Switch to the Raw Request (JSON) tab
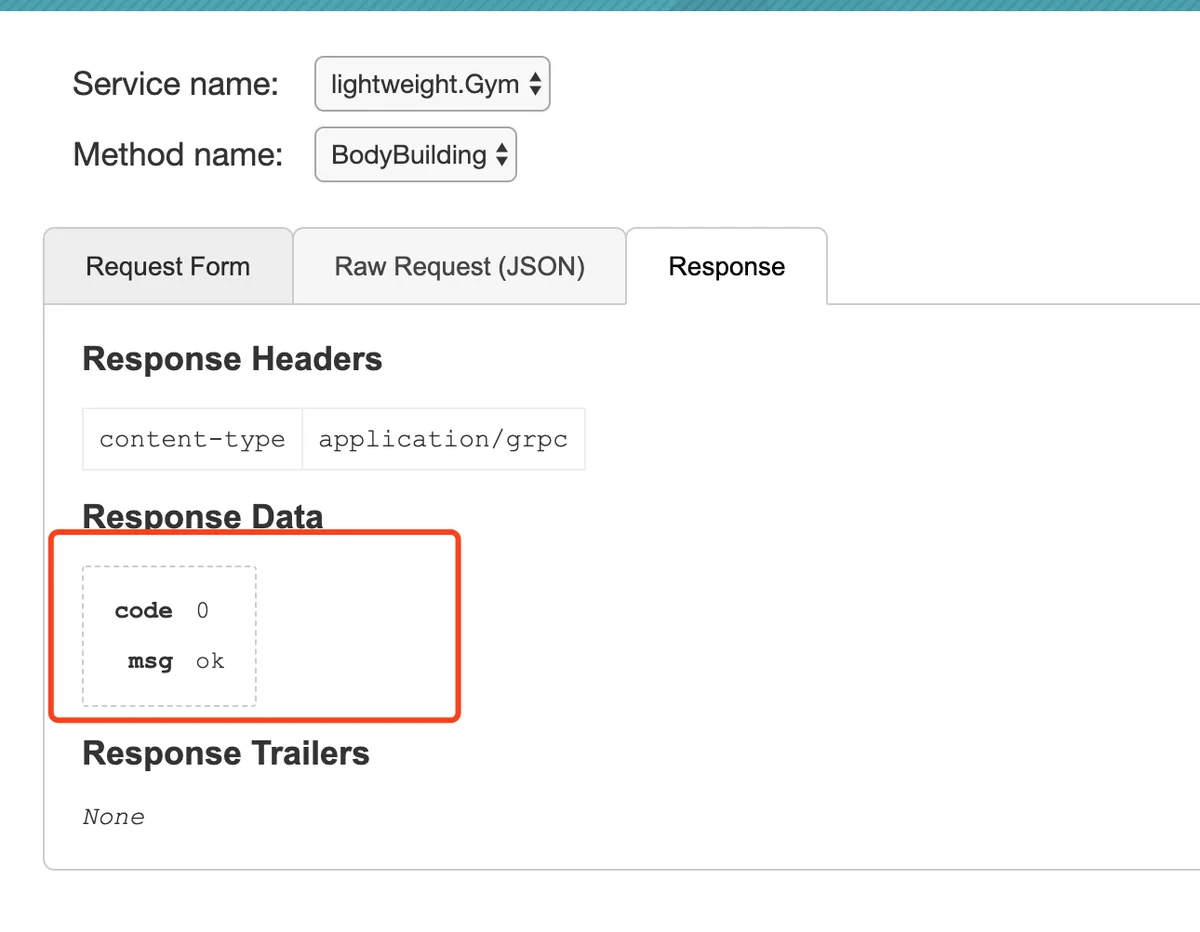 (x=460, y=267)
